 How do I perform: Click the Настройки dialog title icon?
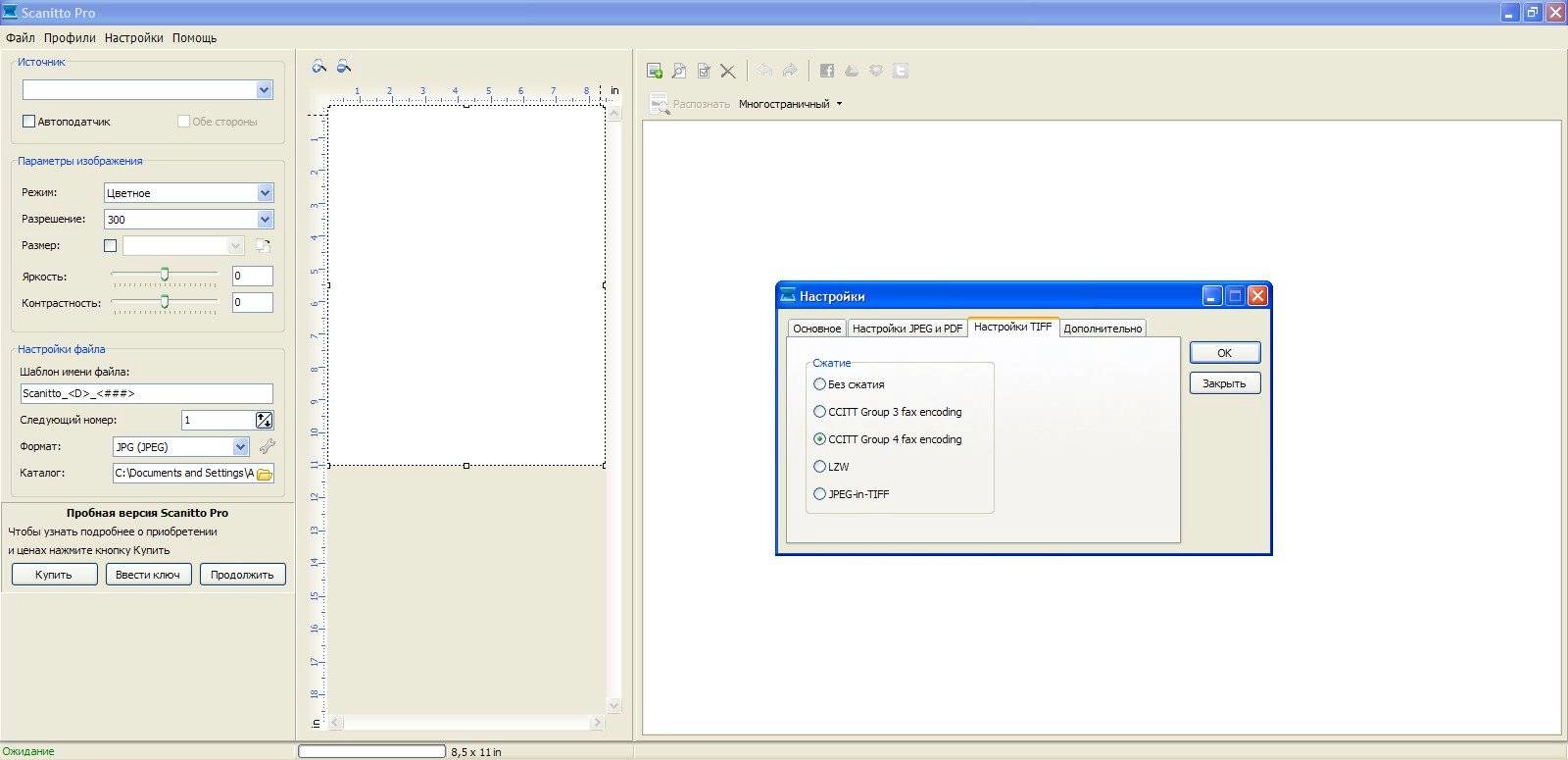788,296
